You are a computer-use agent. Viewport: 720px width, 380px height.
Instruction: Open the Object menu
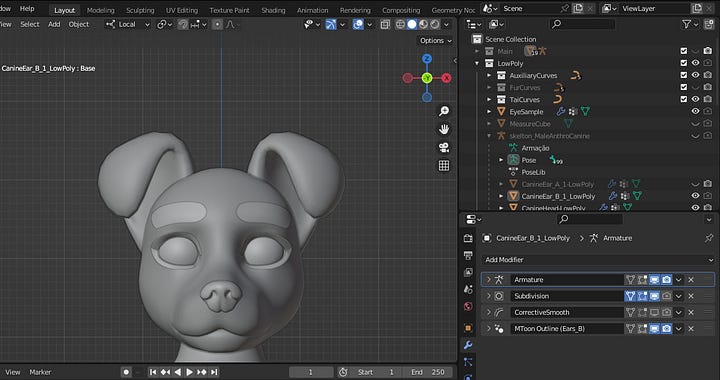(79, 24)
